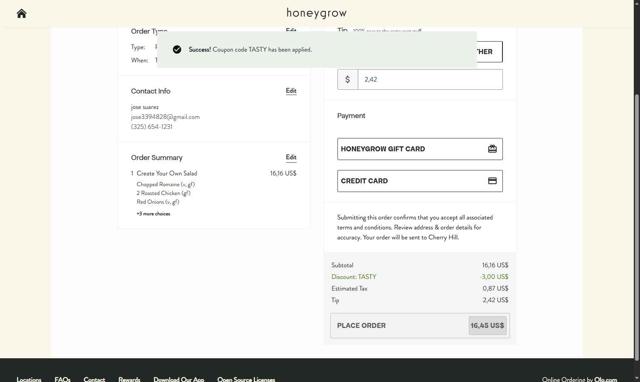Click the Subtotal 16,16 US$ value
The height and width of the screenshot is (382, 640).
coord(495,265)
